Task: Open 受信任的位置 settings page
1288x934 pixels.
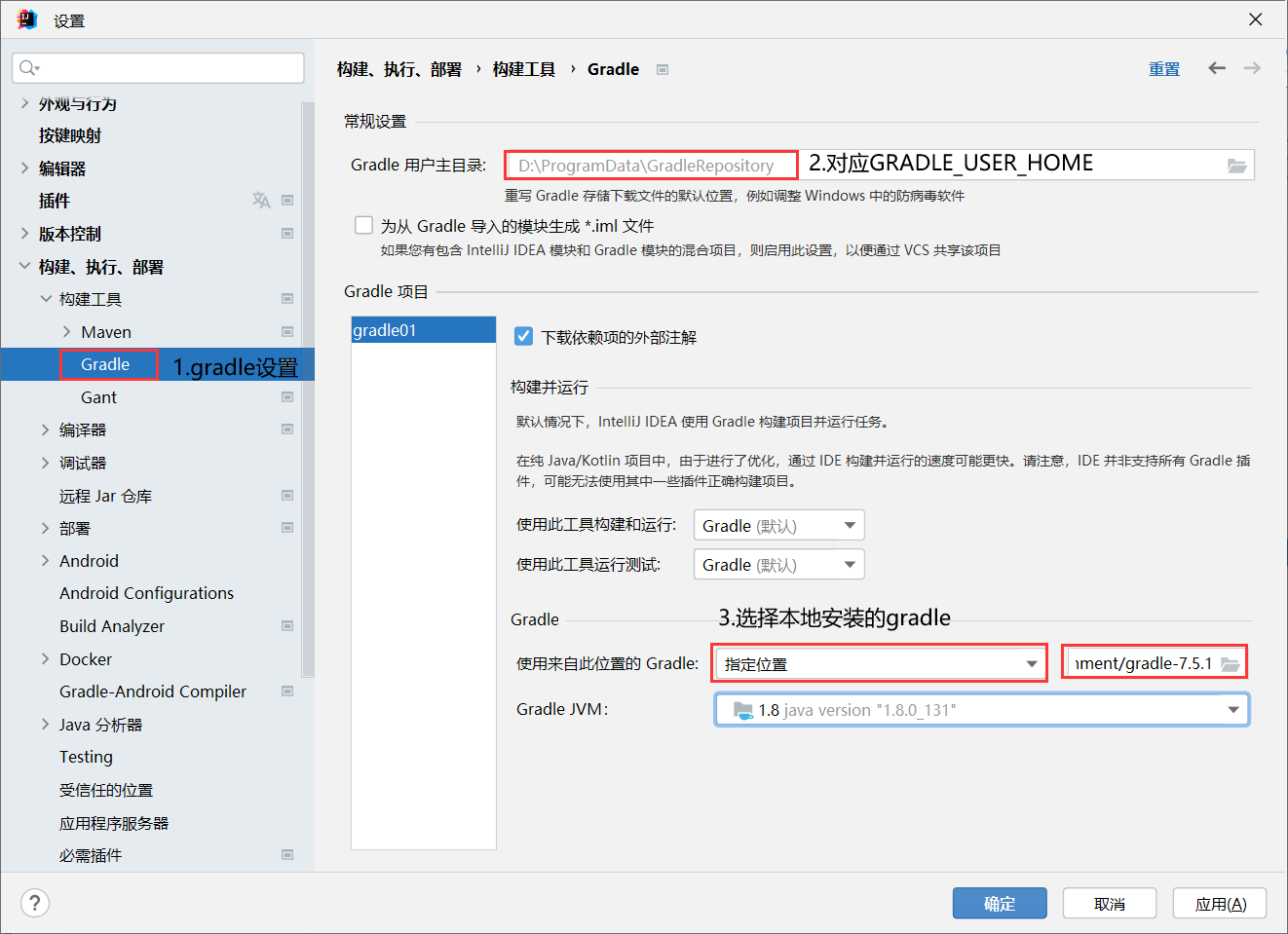Action: [106, 790]
